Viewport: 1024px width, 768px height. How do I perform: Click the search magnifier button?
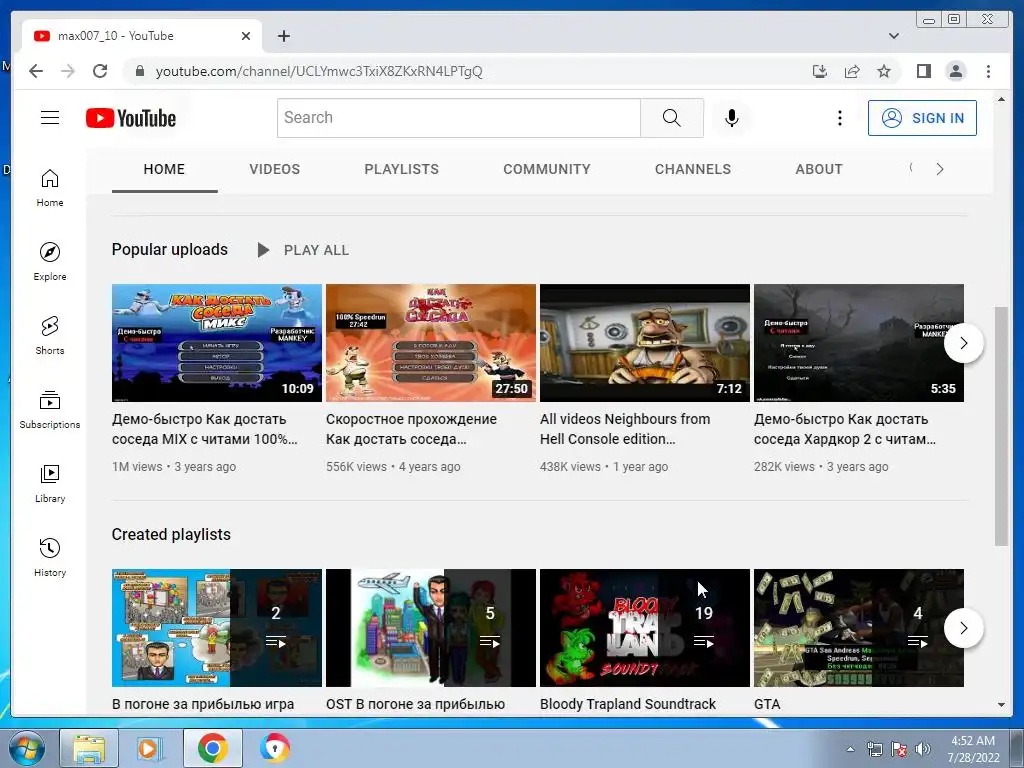point(671,118)
